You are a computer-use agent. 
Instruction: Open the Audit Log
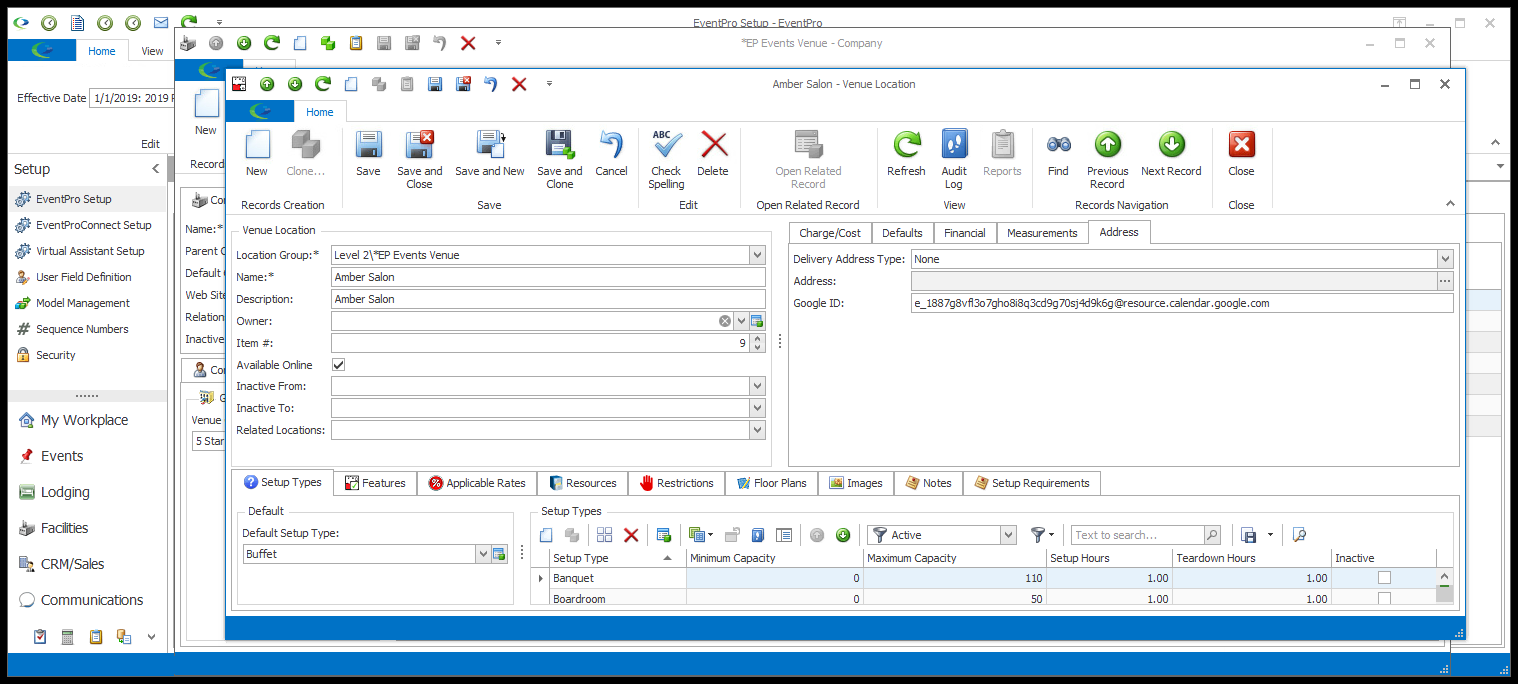954,160
